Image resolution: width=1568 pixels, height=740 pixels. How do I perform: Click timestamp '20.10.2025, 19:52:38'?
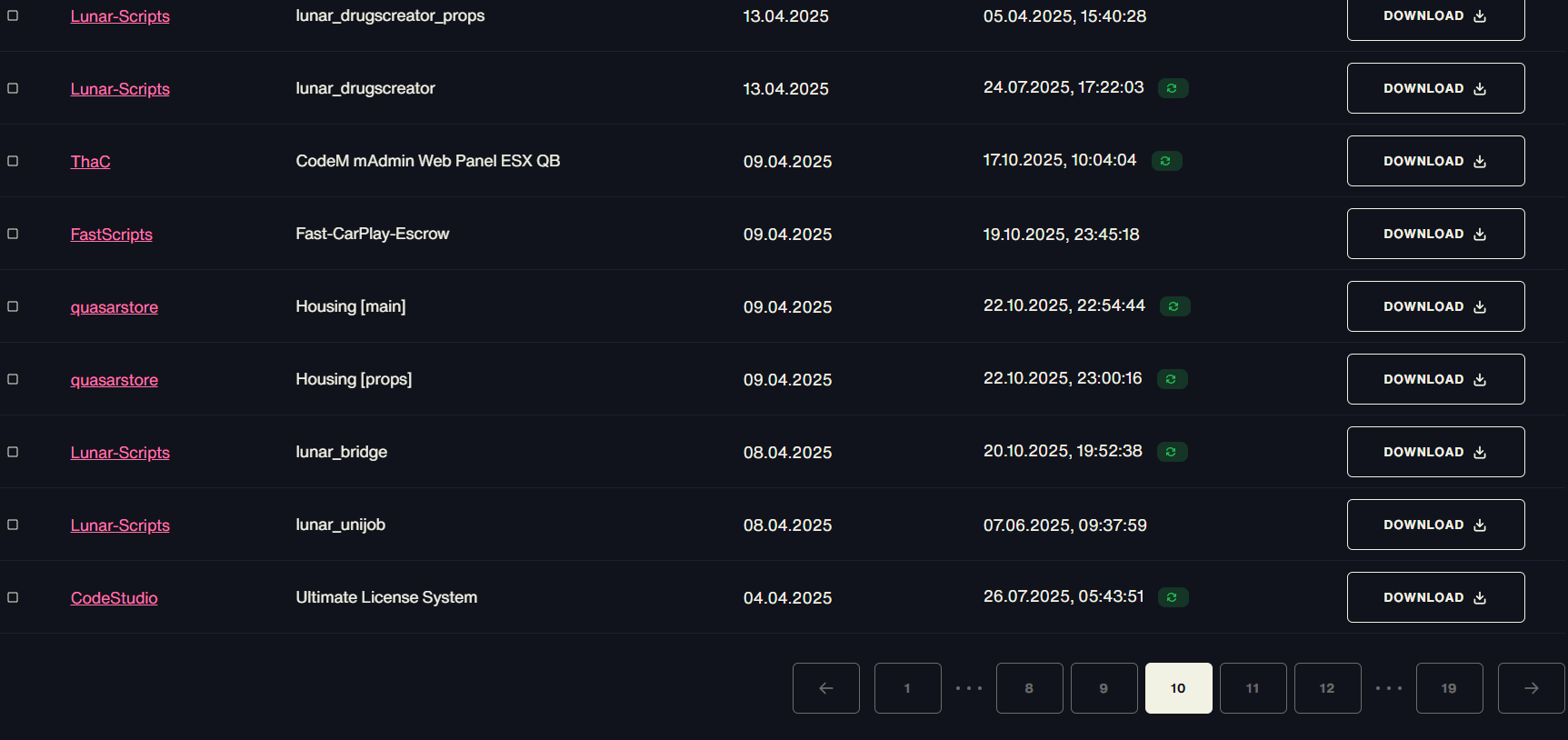[1063, 451]
